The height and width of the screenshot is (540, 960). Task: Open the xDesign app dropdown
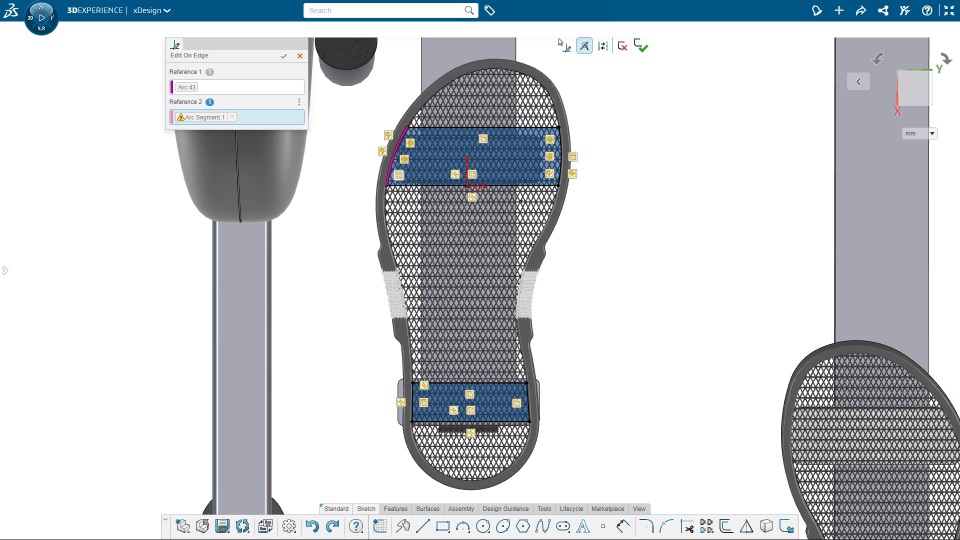(x=152, y=10)
